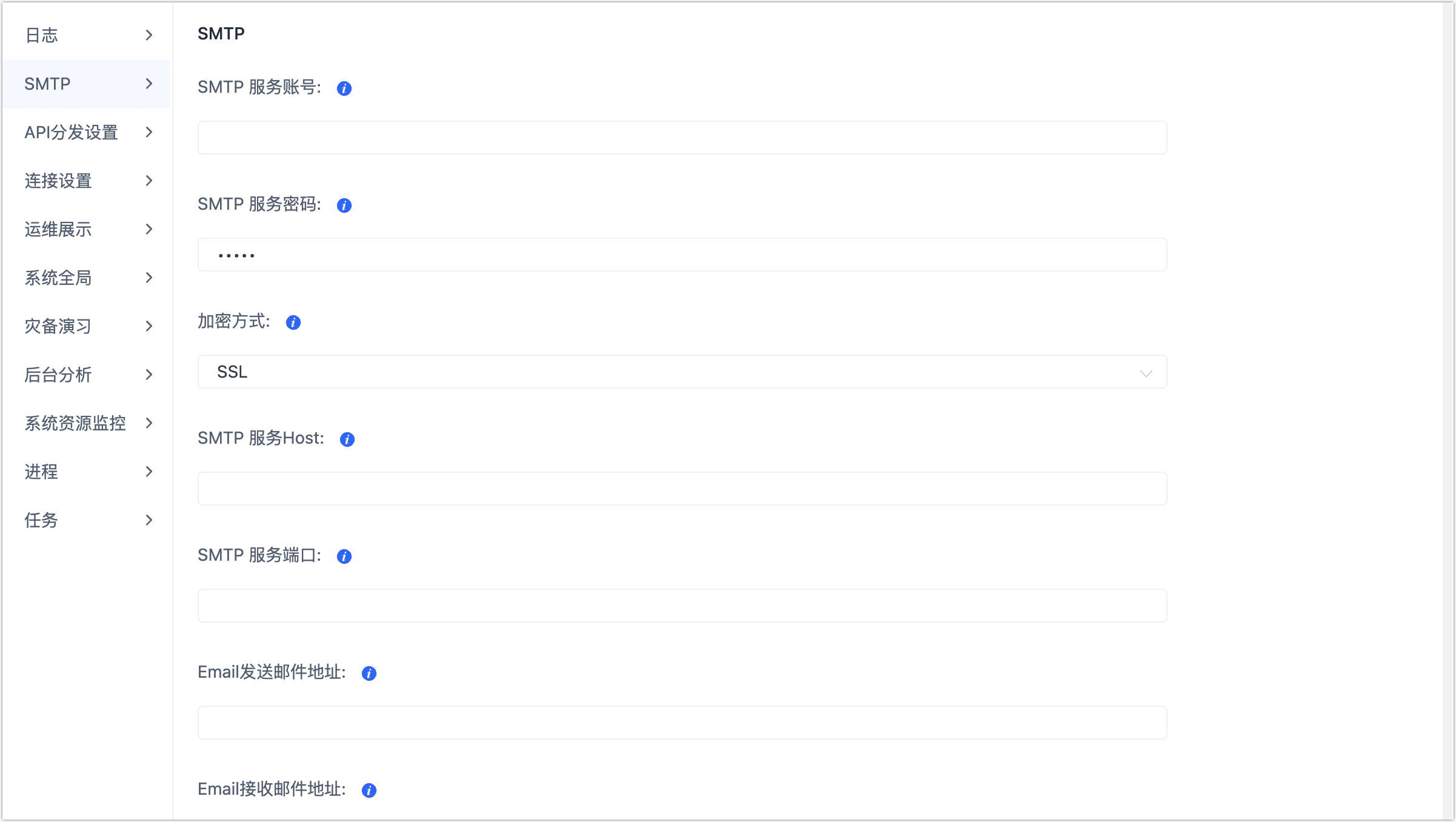Go to 后台分析 settings
Image resolution: width=1456 pixels, height=822 pixels.
pyautogui.click(x=58, y=375)
